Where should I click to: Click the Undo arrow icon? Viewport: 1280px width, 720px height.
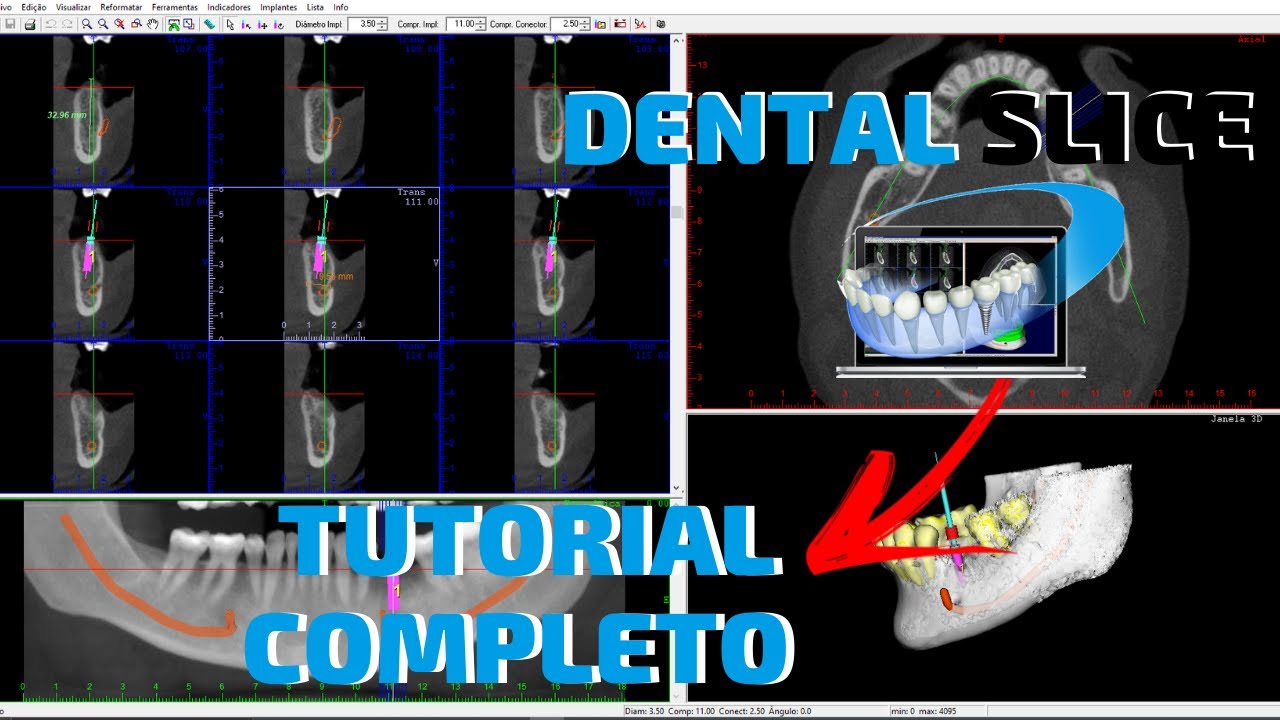click(x=51, y=24)
